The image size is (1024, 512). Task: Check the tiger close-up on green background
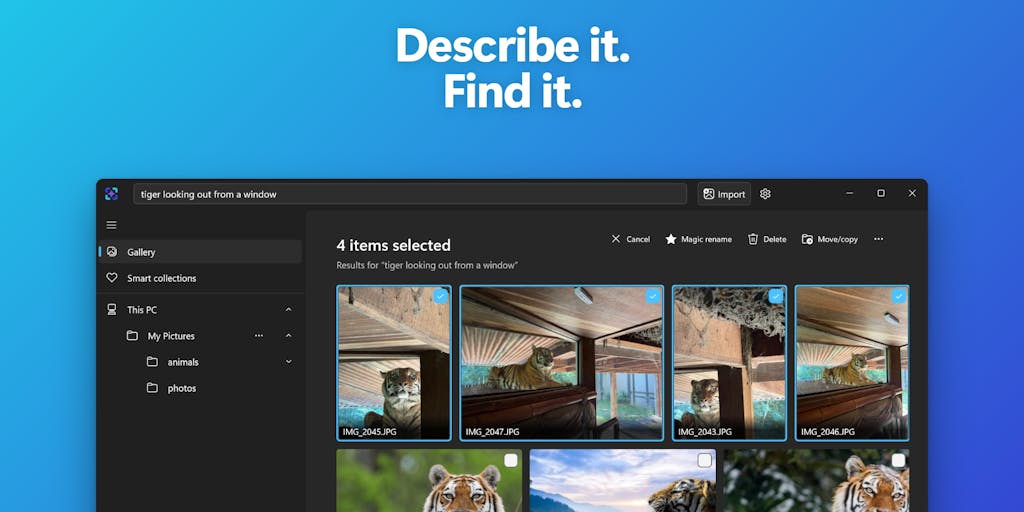pyautogui.click(x=511, y=460)
